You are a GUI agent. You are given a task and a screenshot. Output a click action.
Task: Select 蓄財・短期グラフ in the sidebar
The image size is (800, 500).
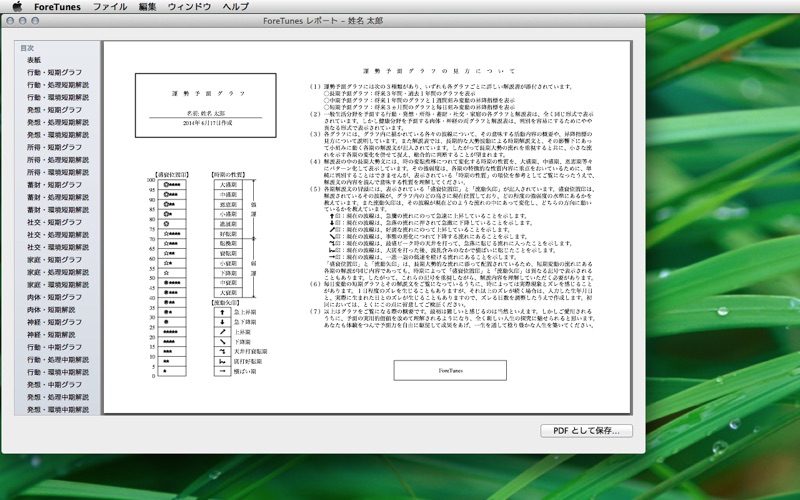click(x=55, y=185)
